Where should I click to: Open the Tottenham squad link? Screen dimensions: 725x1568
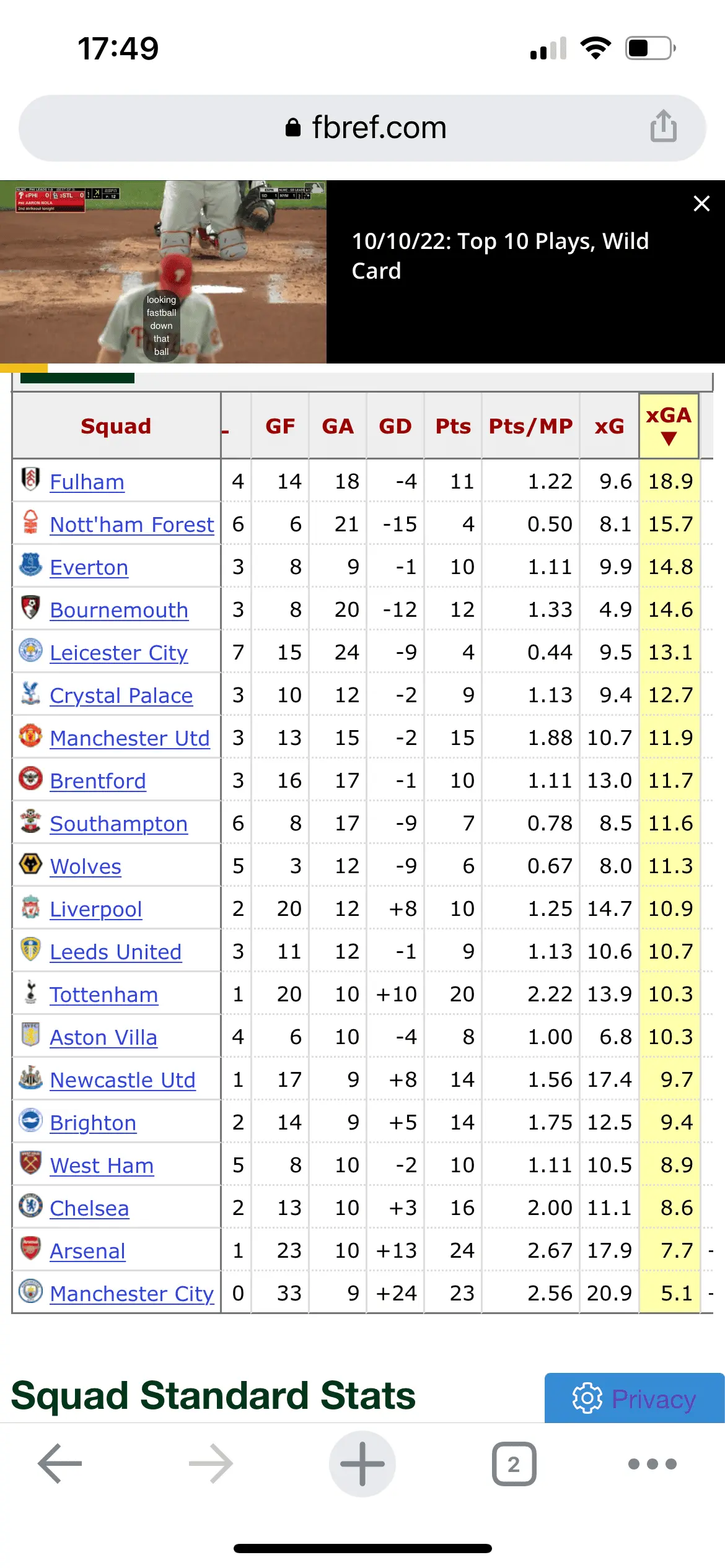pyautogui.click(x=103, y=995)
